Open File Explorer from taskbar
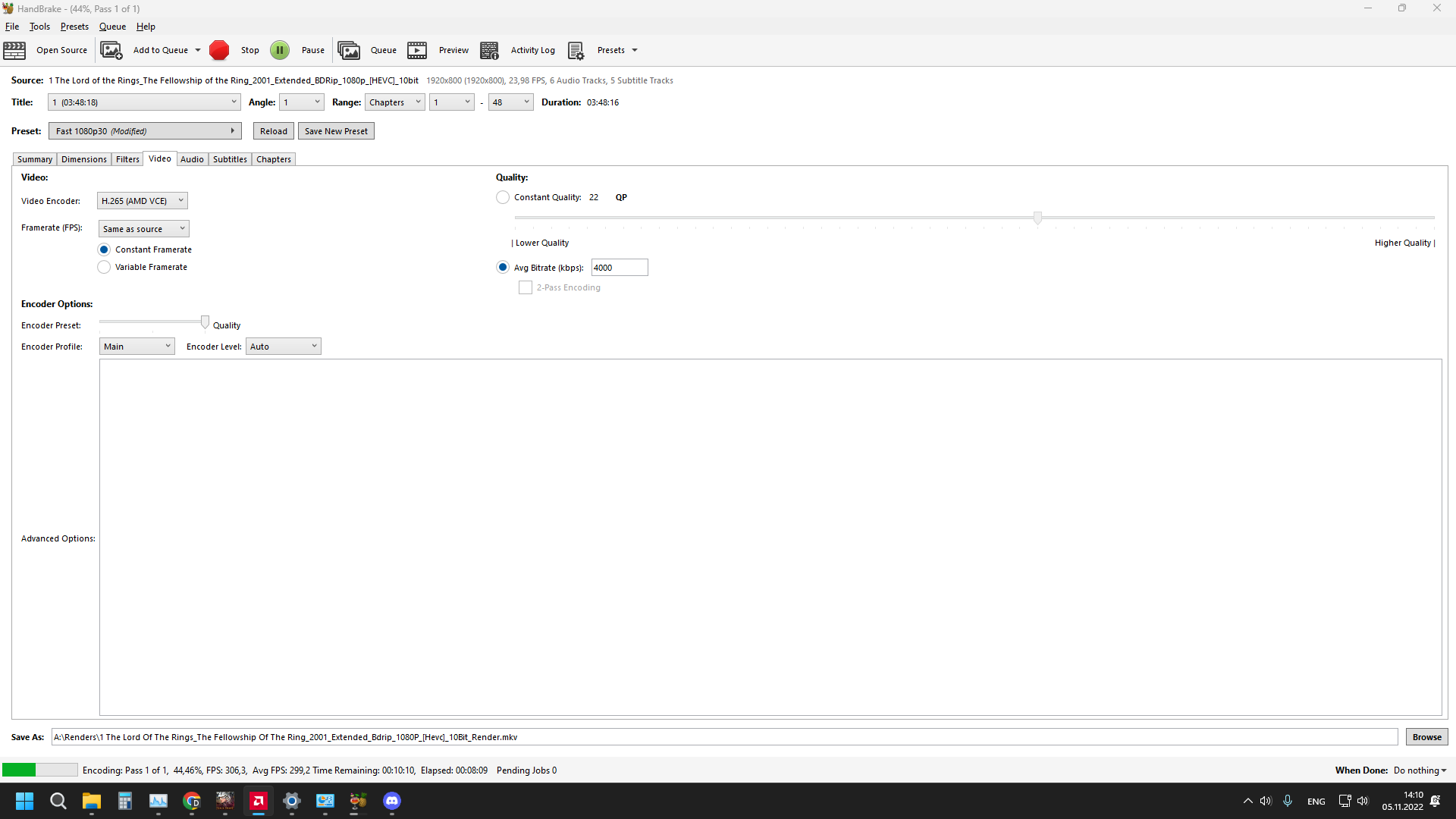Screen dimensions: 1456x819 (x=92, y=801)
